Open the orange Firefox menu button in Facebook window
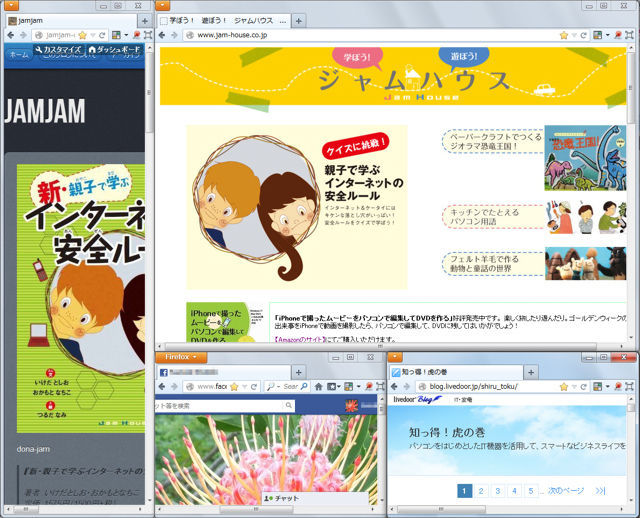 click(181, 357)
